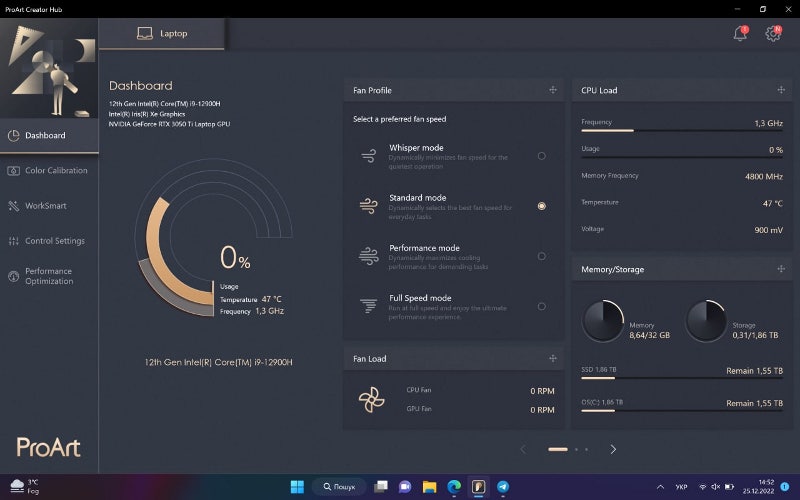The image size is (800, 500).
Task: Open Telegram from the taskbar
Action: click(503, 487)
